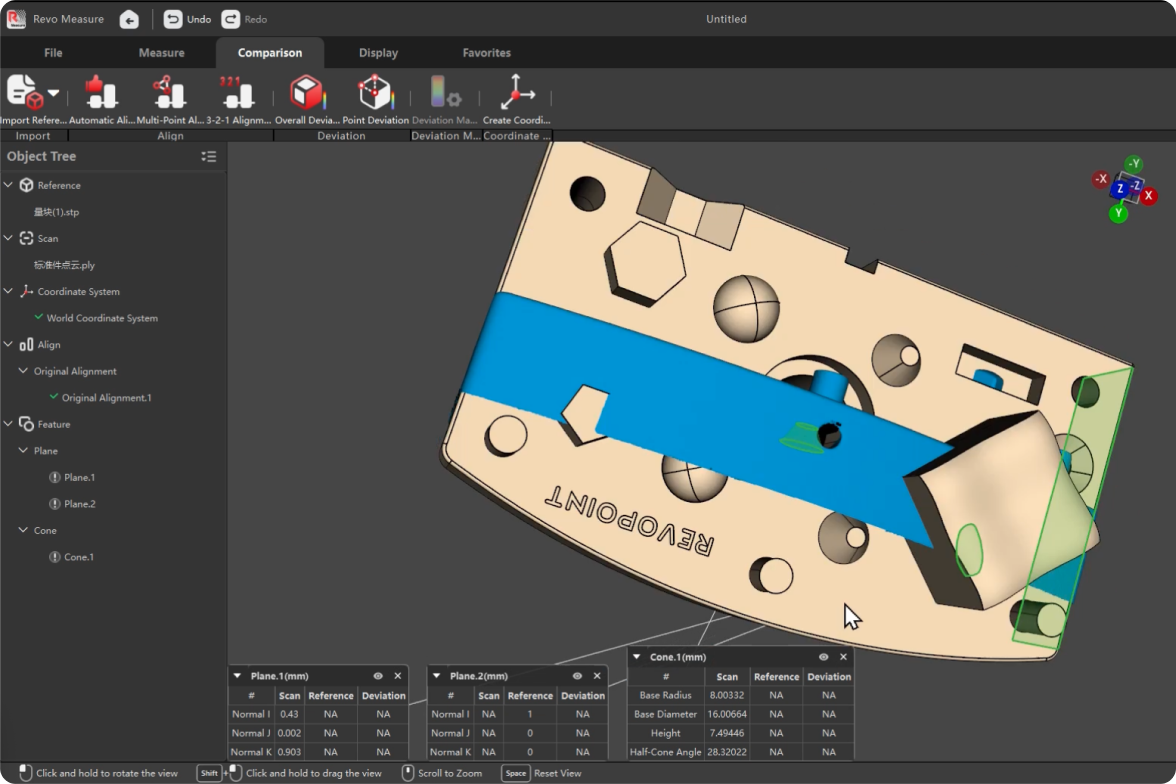Toggle visibility of Cone.1 data panel
Screen dimensions: 1176x784
(824, 656)
